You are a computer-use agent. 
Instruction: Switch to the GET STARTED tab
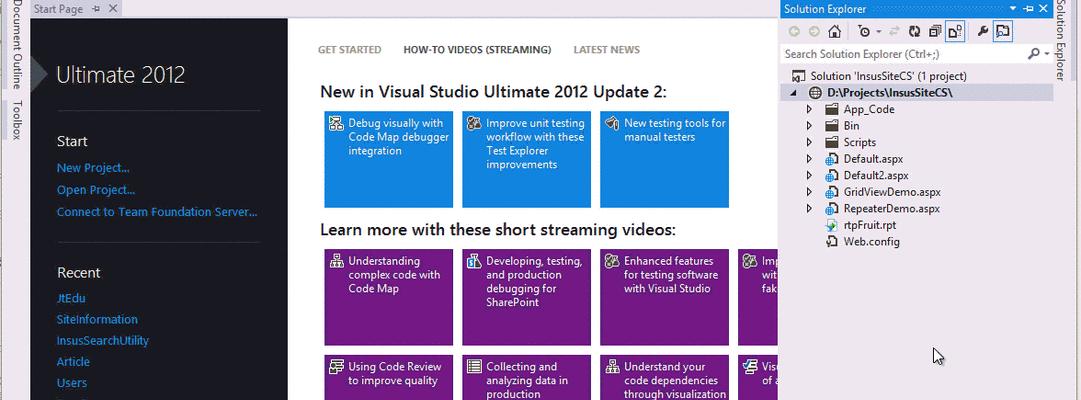coord(349,50)
